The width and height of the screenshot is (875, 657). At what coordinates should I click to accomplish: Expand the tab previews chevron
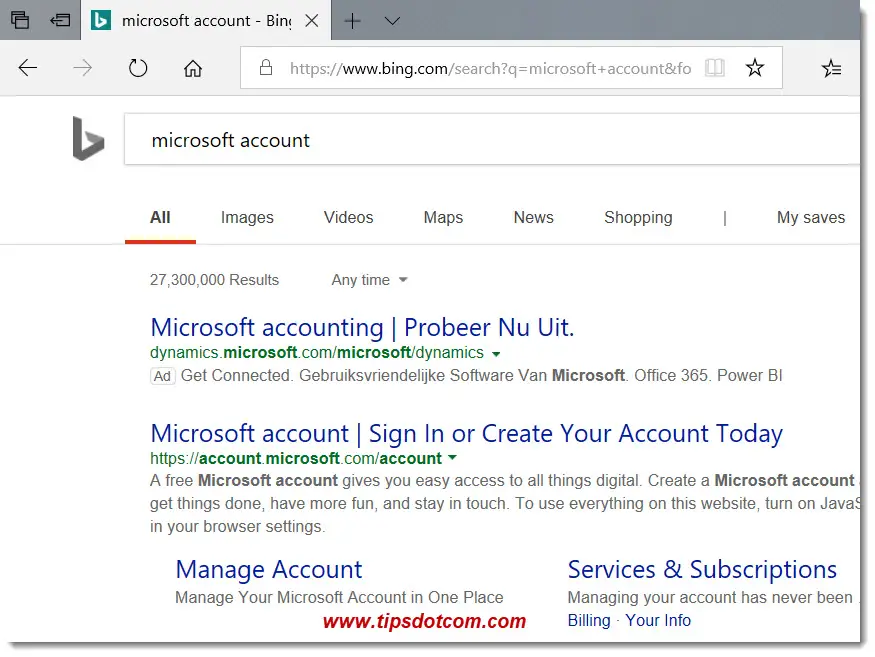(x=392, y=21)
